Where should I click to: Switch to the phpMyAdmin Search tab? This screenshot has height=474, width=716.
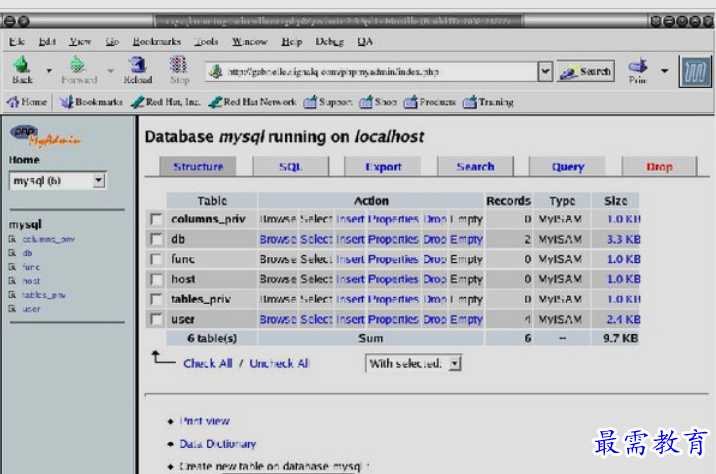(x=475, y=167)
